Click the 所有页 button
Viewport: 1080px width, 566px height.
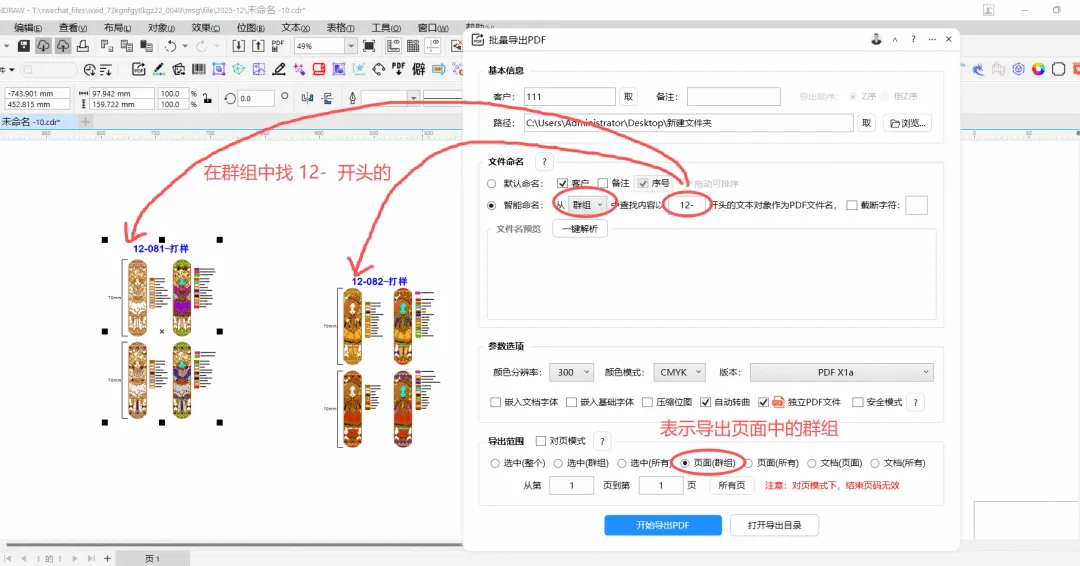pyautogui.click(x=731, y=485)
